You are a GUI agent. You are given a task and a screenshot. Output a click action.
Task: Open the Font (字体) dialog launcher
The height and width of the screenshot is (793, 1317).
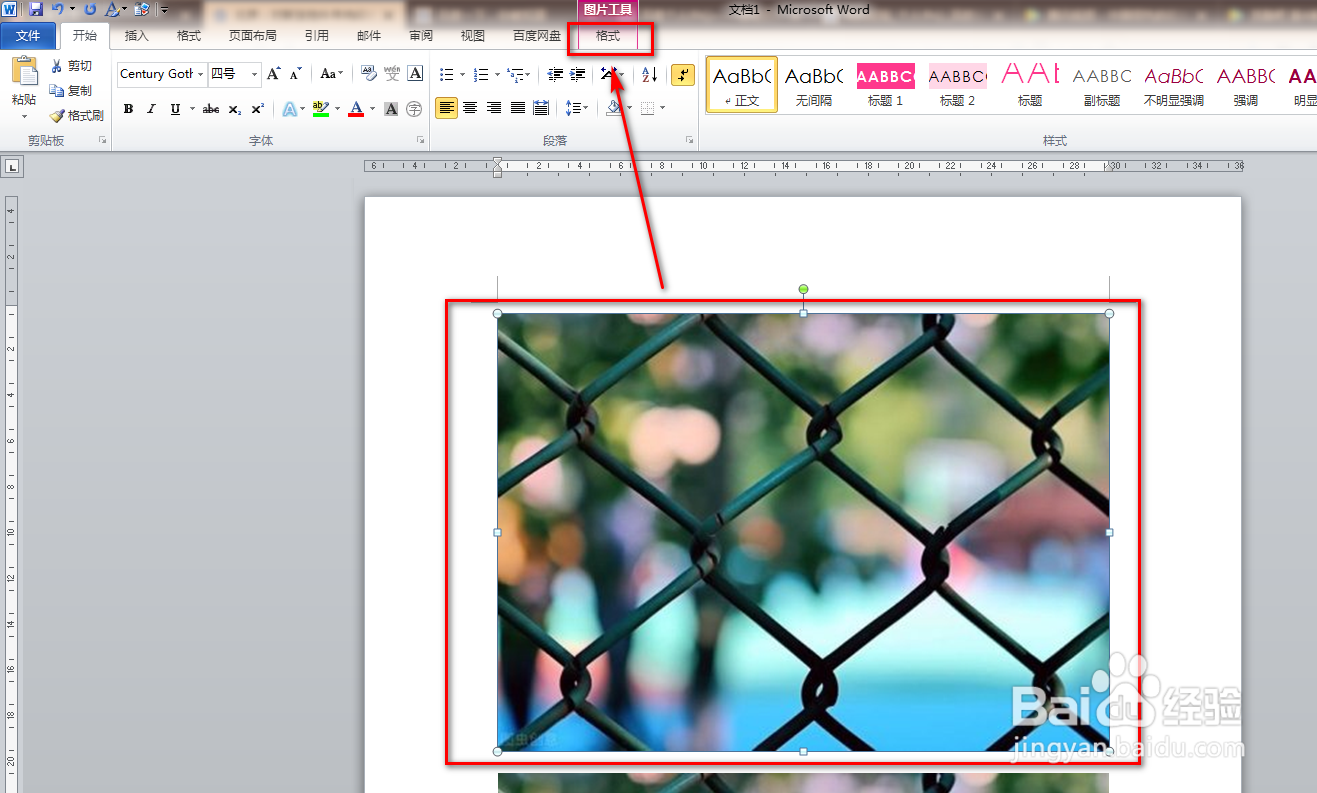(x=420, y=141)
